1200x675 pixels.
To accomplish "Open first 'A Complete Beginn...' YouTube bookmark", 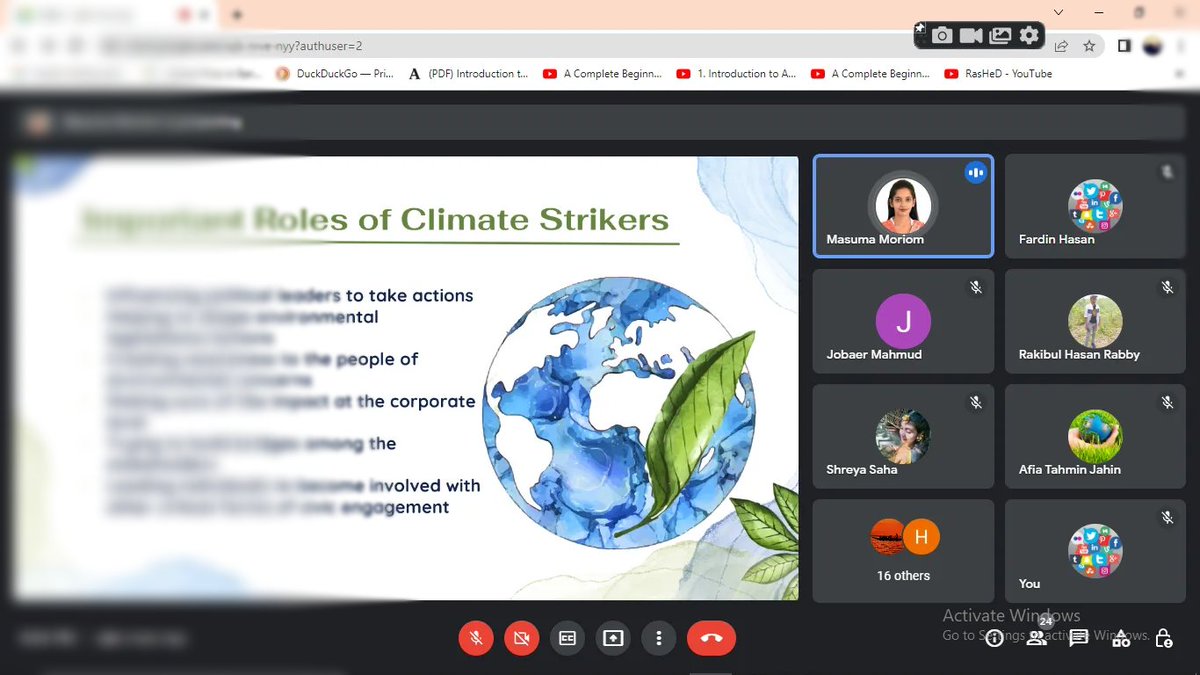I will (603, 73).
